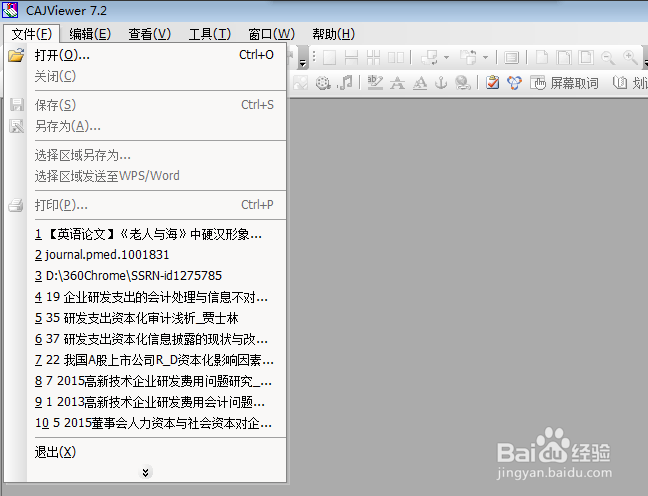
Task: Click the full screen view toolbar icon
Action: coord(512,57)
